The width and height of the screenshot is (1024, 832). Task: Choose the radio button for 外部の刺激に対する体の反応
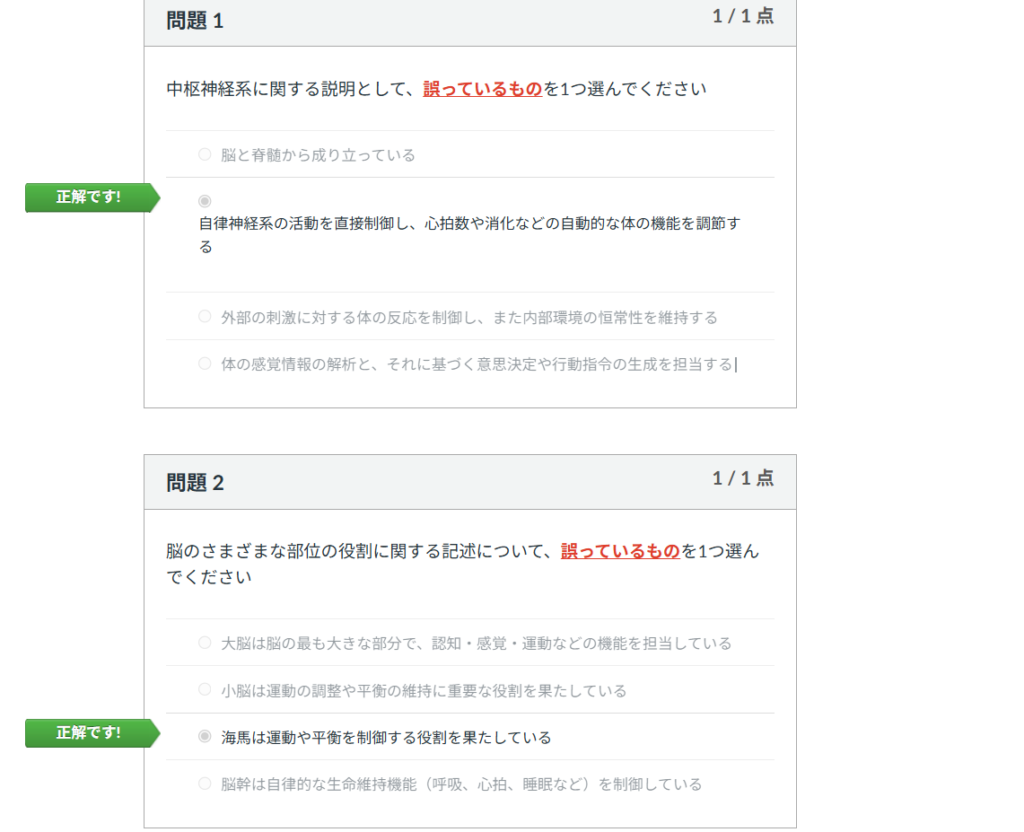205,317
